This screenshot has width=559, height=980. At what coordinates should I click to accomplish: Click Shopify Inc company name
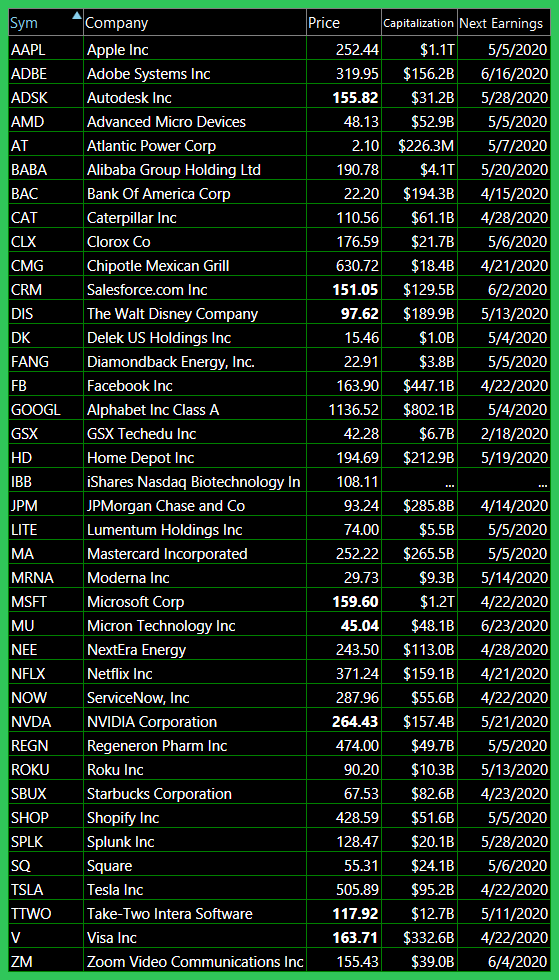pyautogui.click(x=123, y=818)
